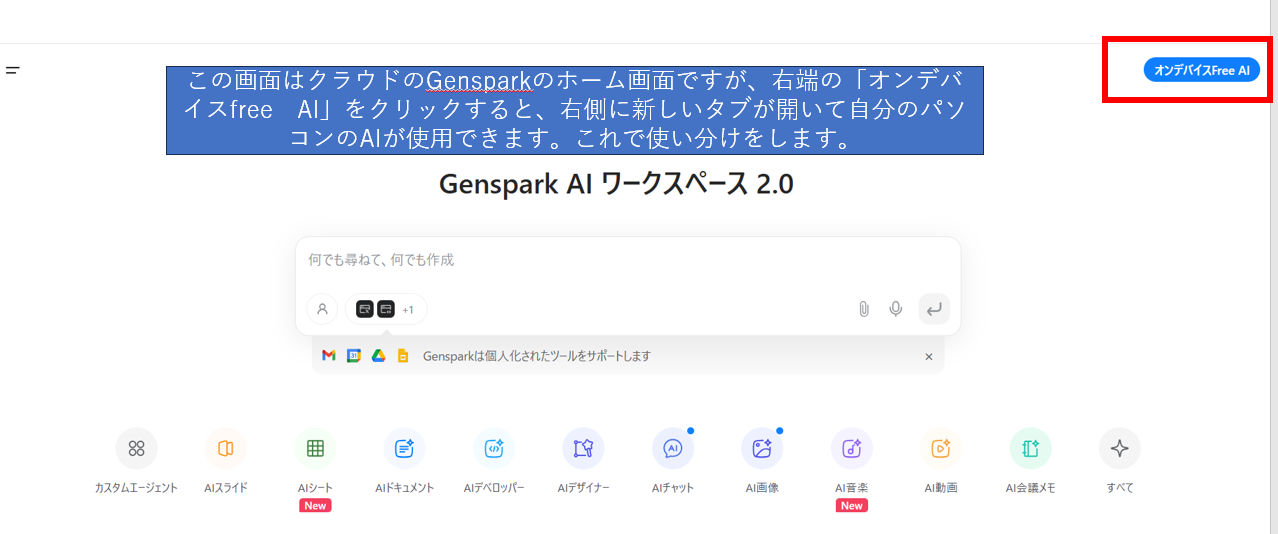This screenshot has height=534, width=1278.
Task: Focus the 何でも尋ねて、何でも作成 input box
Action: (x=628, y=260)
